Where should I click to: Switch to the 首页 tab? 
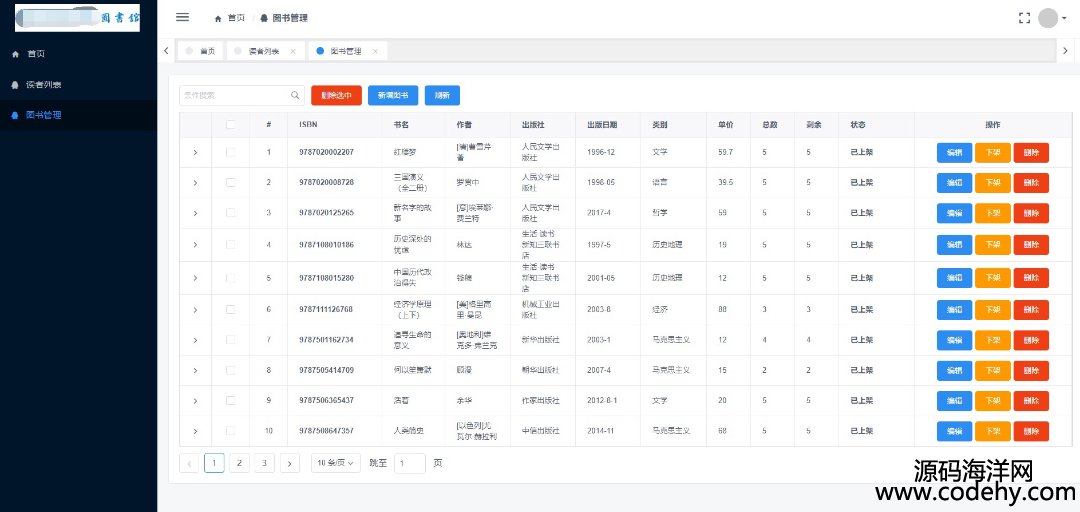coord(207,51)
